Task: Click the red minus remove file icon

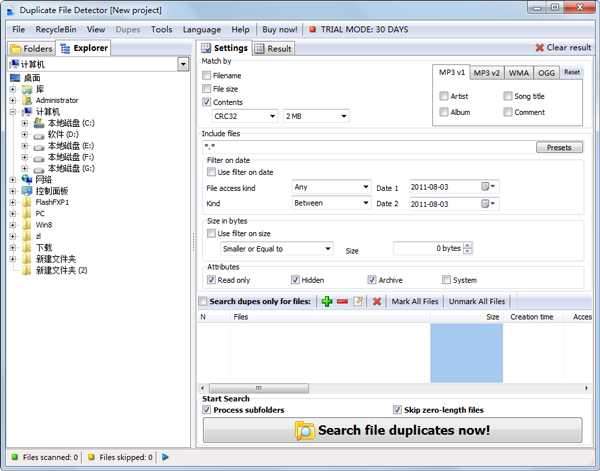Action: pos(343,301)
